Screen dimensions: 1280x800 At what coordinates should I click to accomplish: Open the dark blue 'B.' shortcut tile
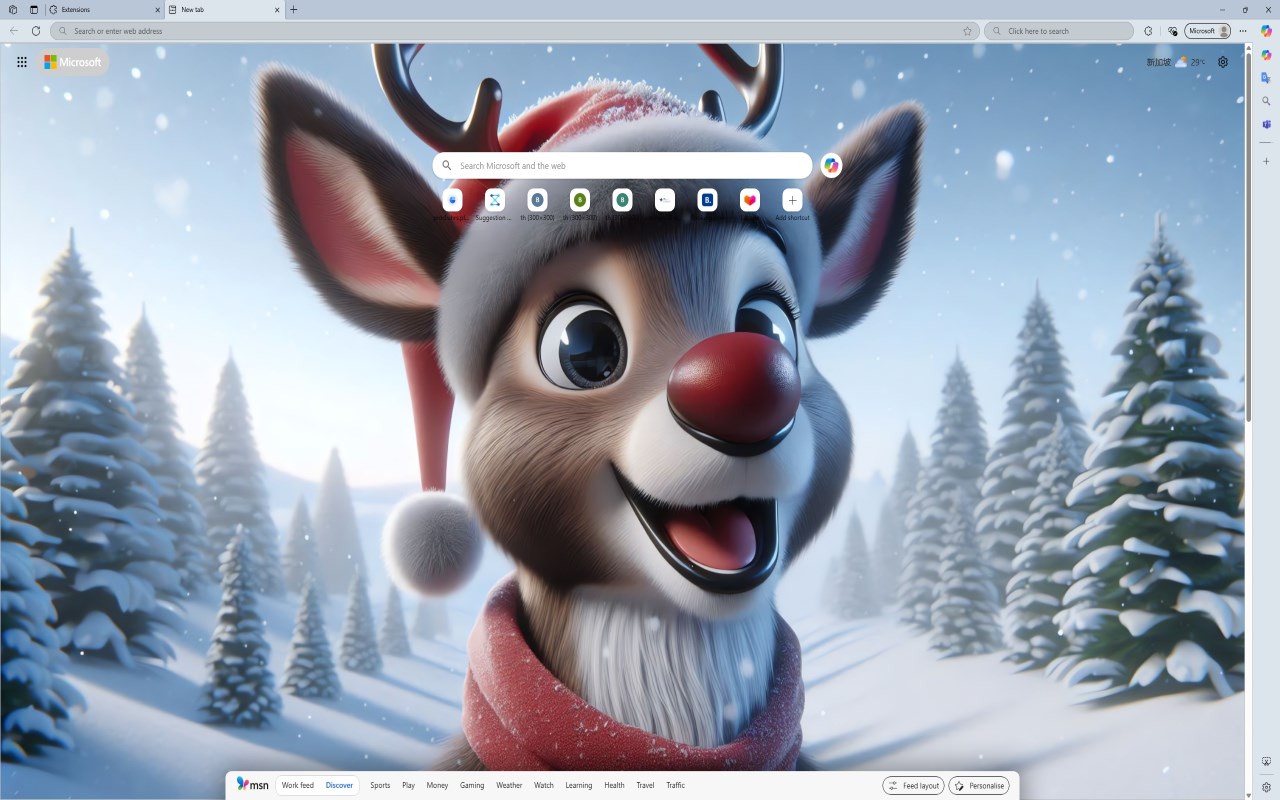pyautogui.click(x=707, y=204)
